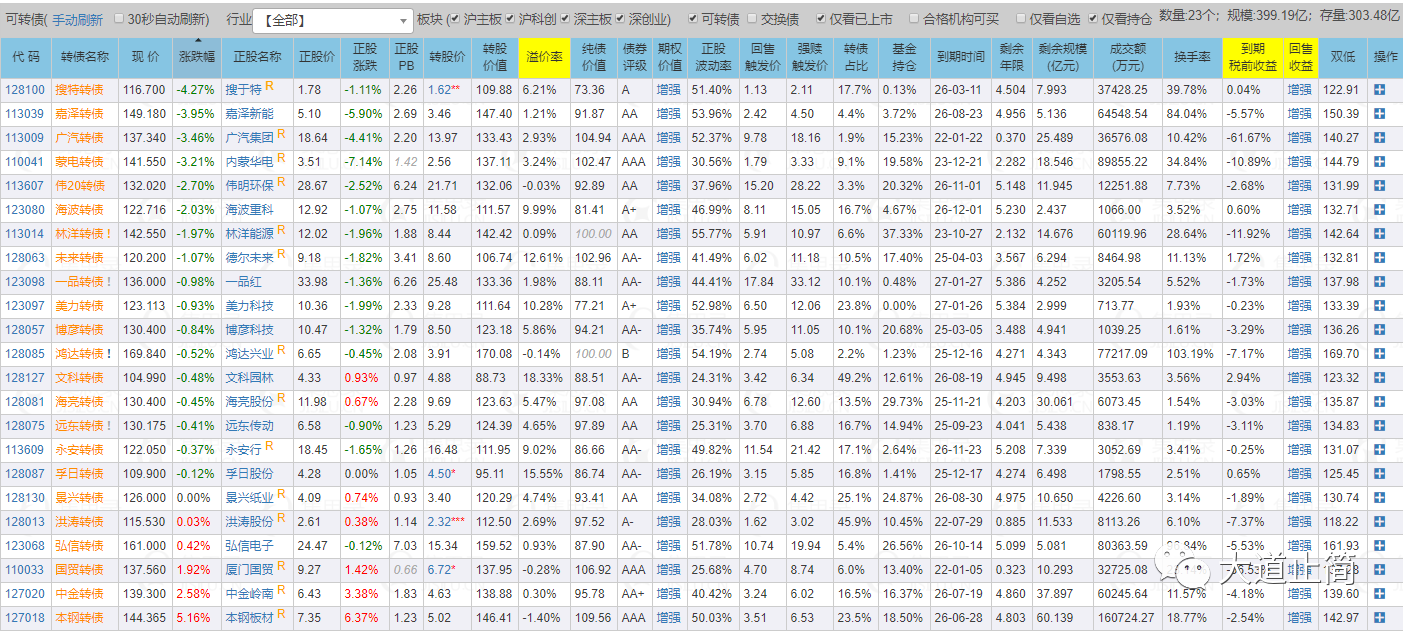Viewport: 1403px width, 631px height.
Task: Toggle the 深主板 checkbox
Action: (x=566, y=19)
